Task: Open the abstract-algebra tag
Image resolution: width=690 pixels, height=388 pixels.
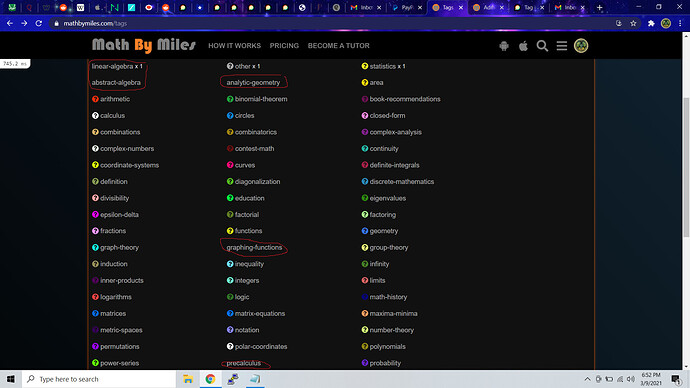Action: [x=116, y=83]
